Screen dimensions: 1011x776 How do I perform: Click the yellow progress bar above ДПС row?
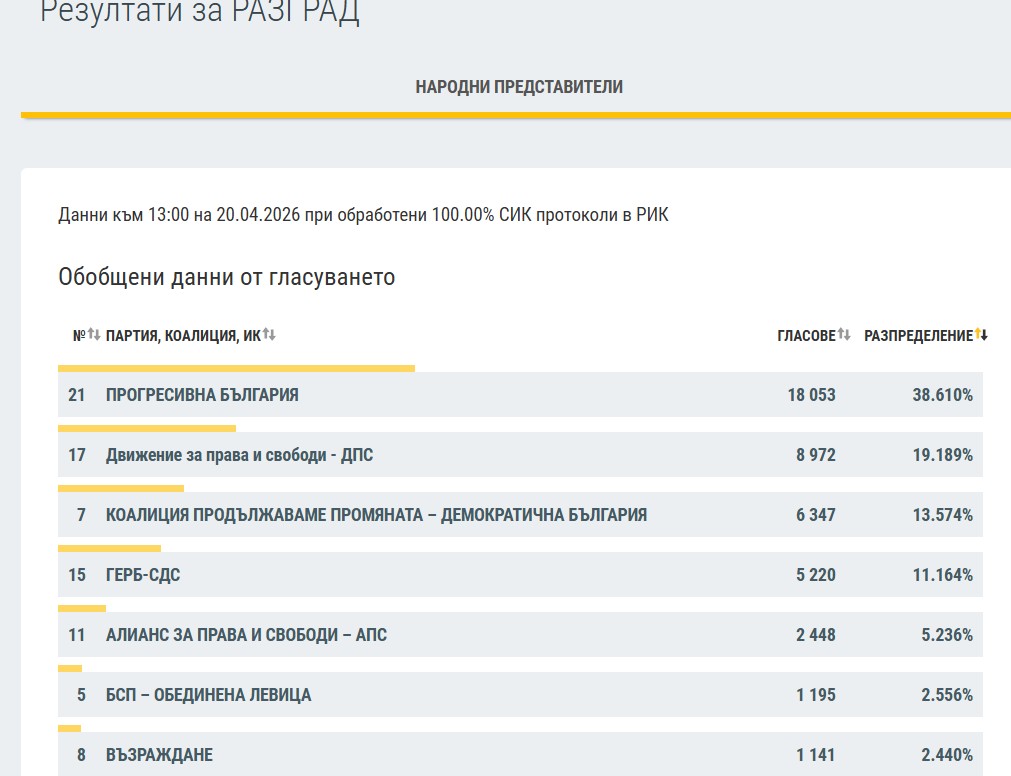click(147, 429)
